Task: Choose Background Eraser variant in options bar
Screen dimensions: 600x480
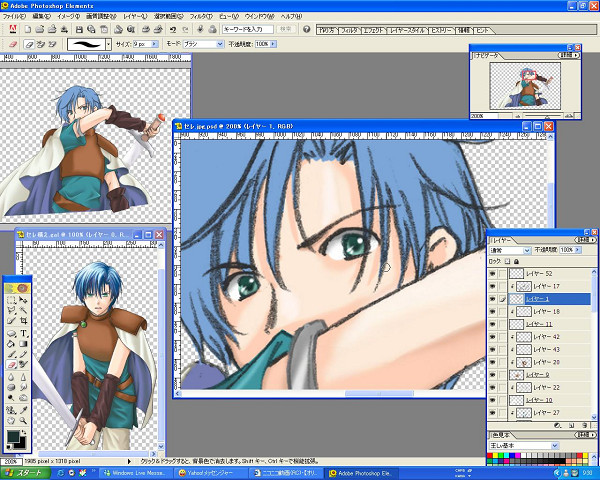Action: 40,44
